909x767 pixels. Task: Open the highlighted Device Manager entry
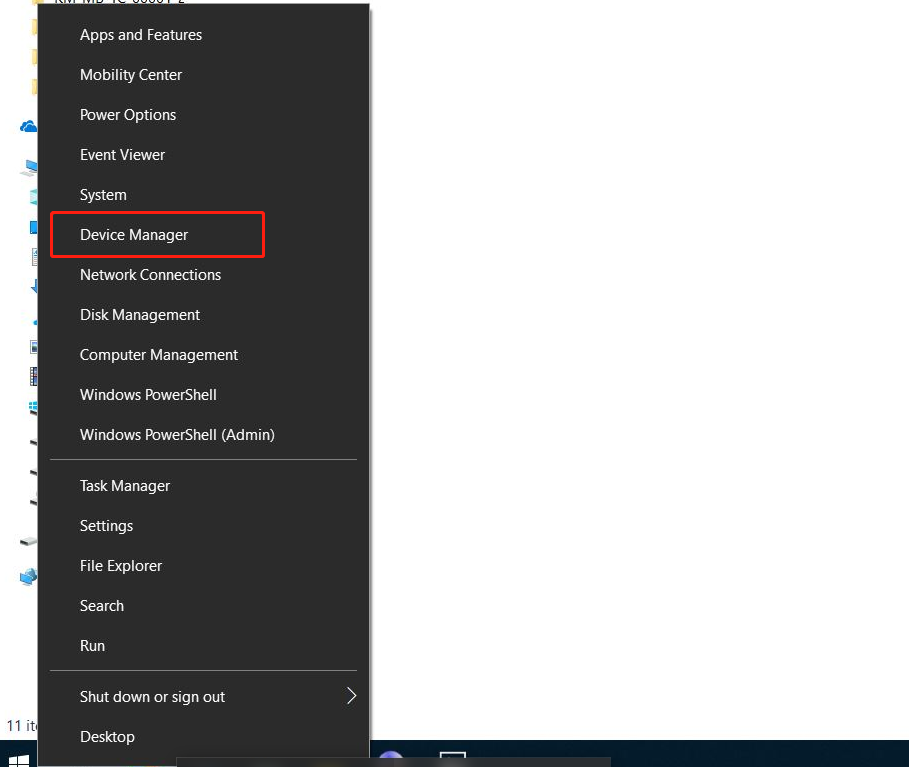[x=134, y=235]
